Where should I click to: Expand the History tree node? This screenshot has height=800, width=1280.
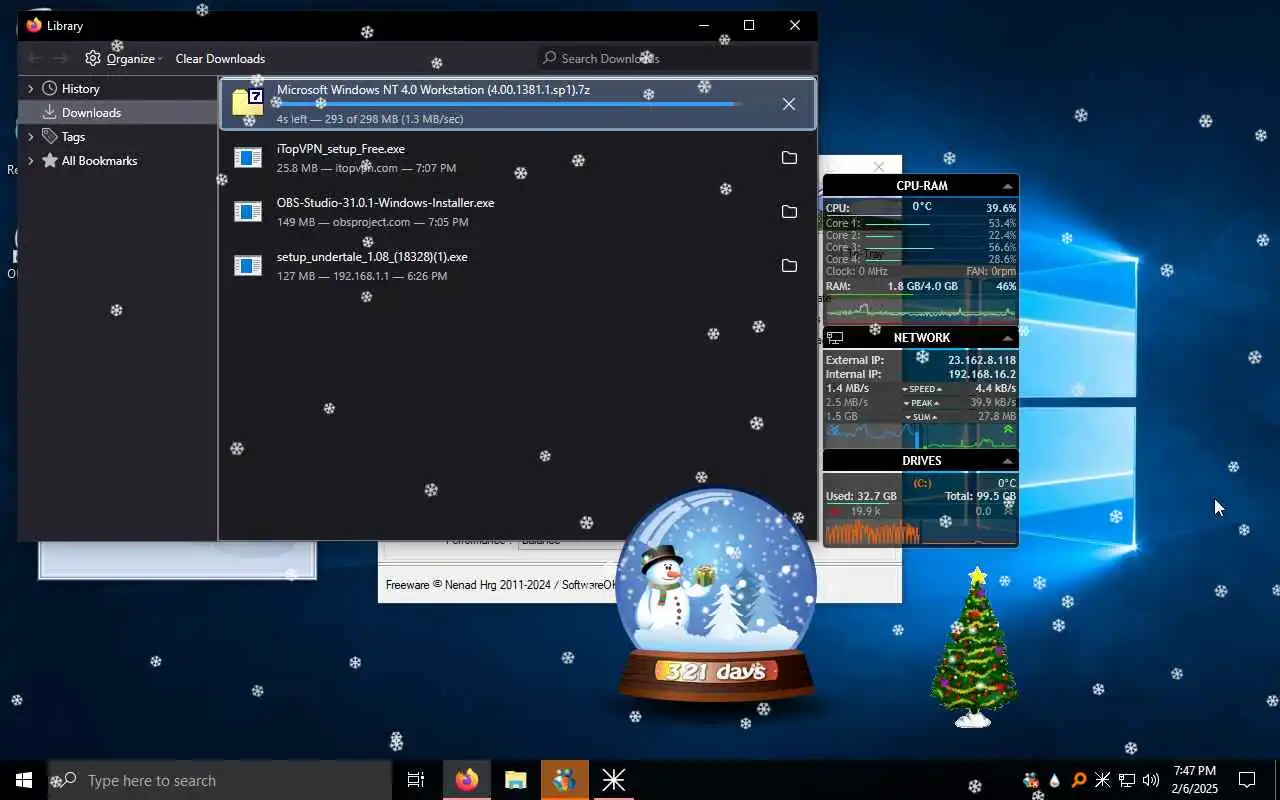point(30,89)
